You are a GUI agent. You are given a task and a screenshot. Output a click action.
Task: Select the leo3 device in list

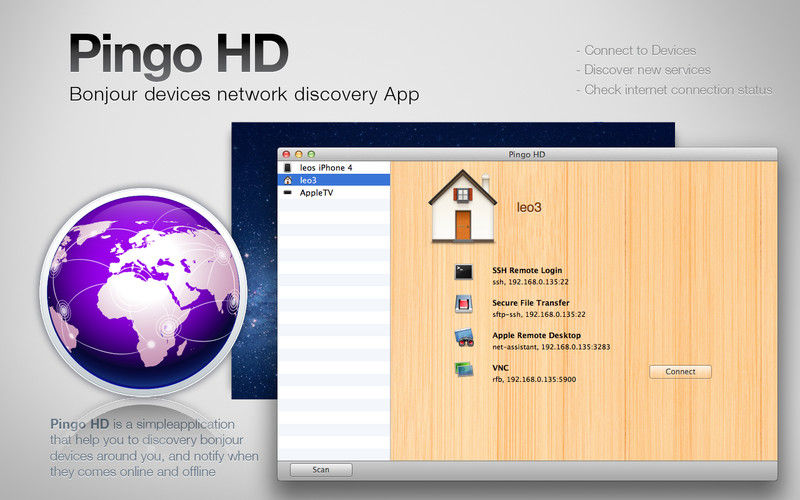[x=334, y=180]
